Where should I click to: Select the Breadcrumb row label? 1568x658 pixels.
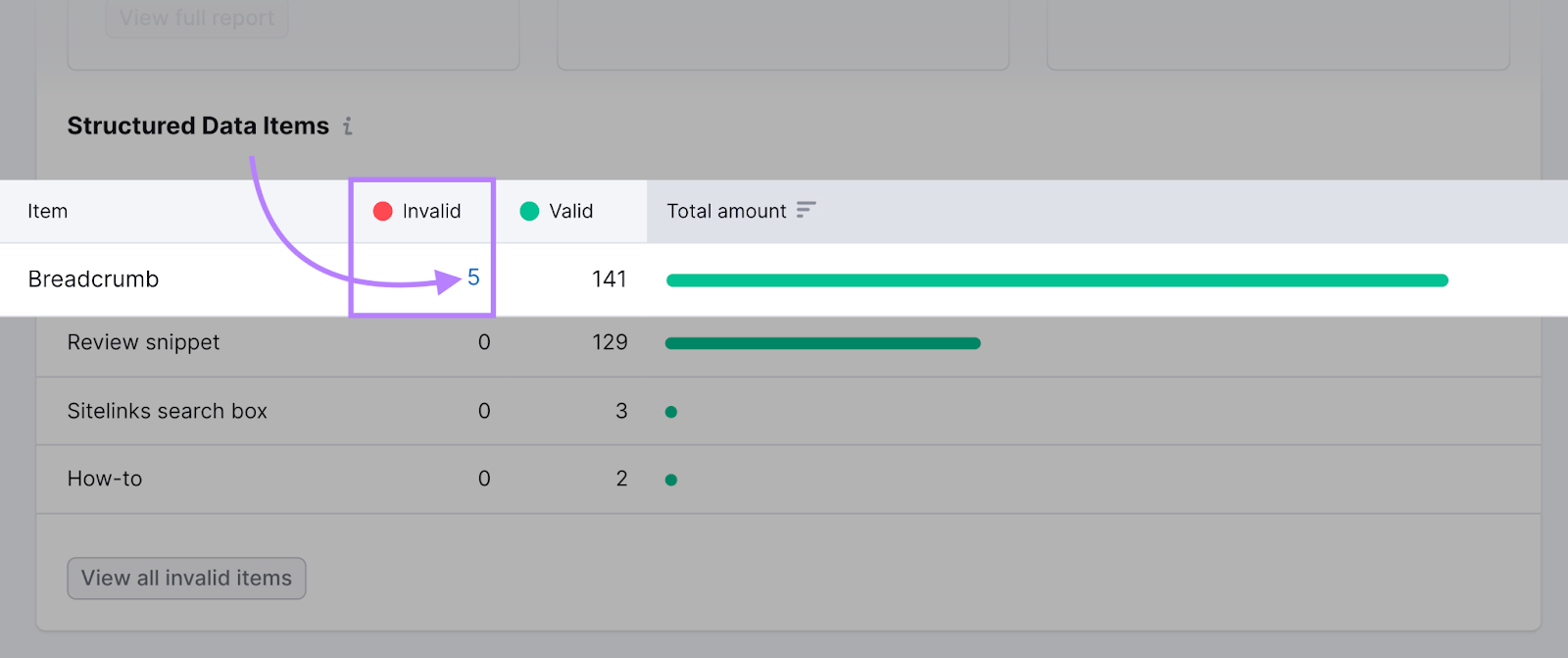(93, 279)
